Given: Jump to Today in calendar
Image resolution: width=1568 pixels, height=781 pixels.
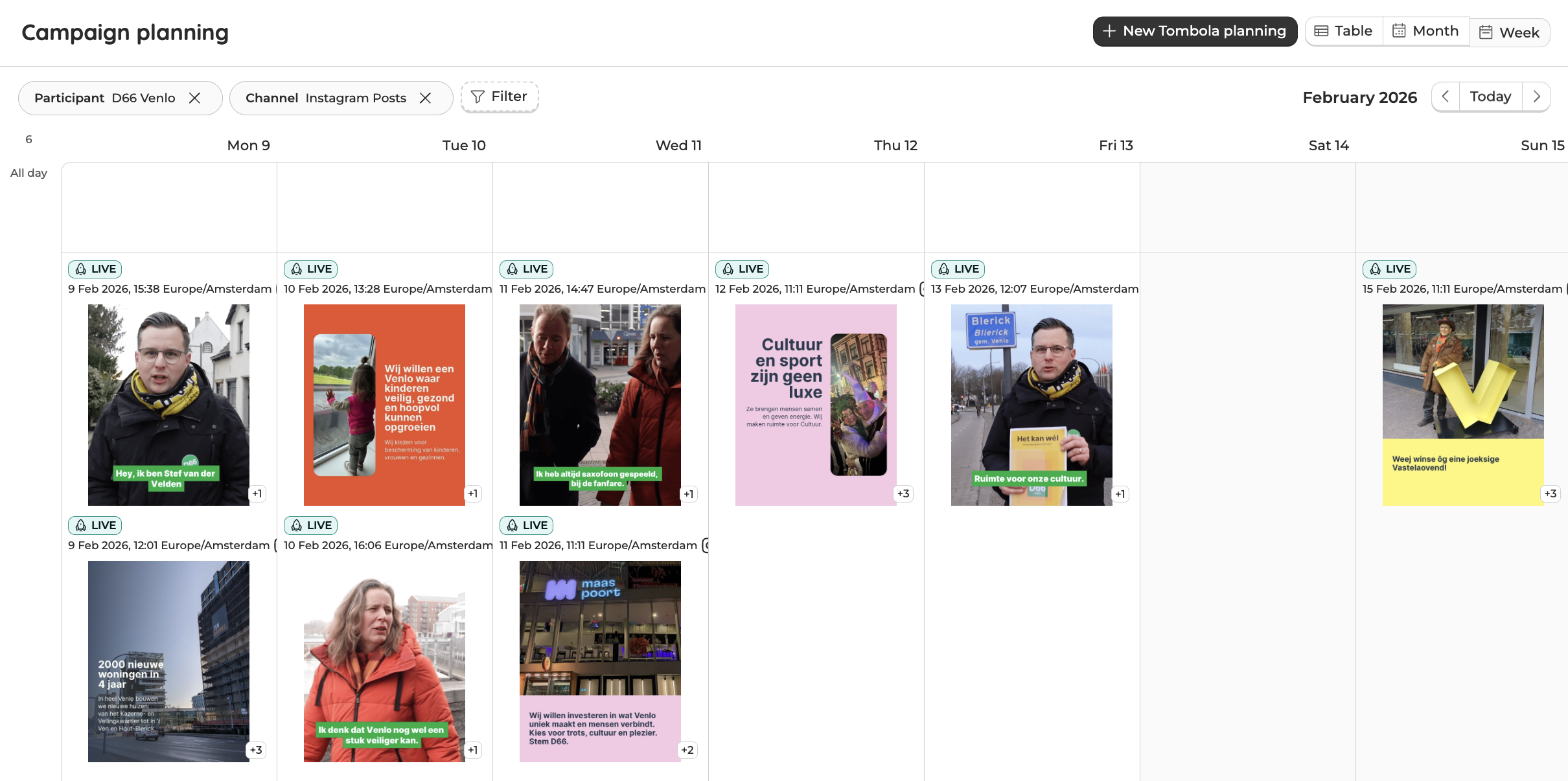Looking at the screenshot, I should 1490,97.
